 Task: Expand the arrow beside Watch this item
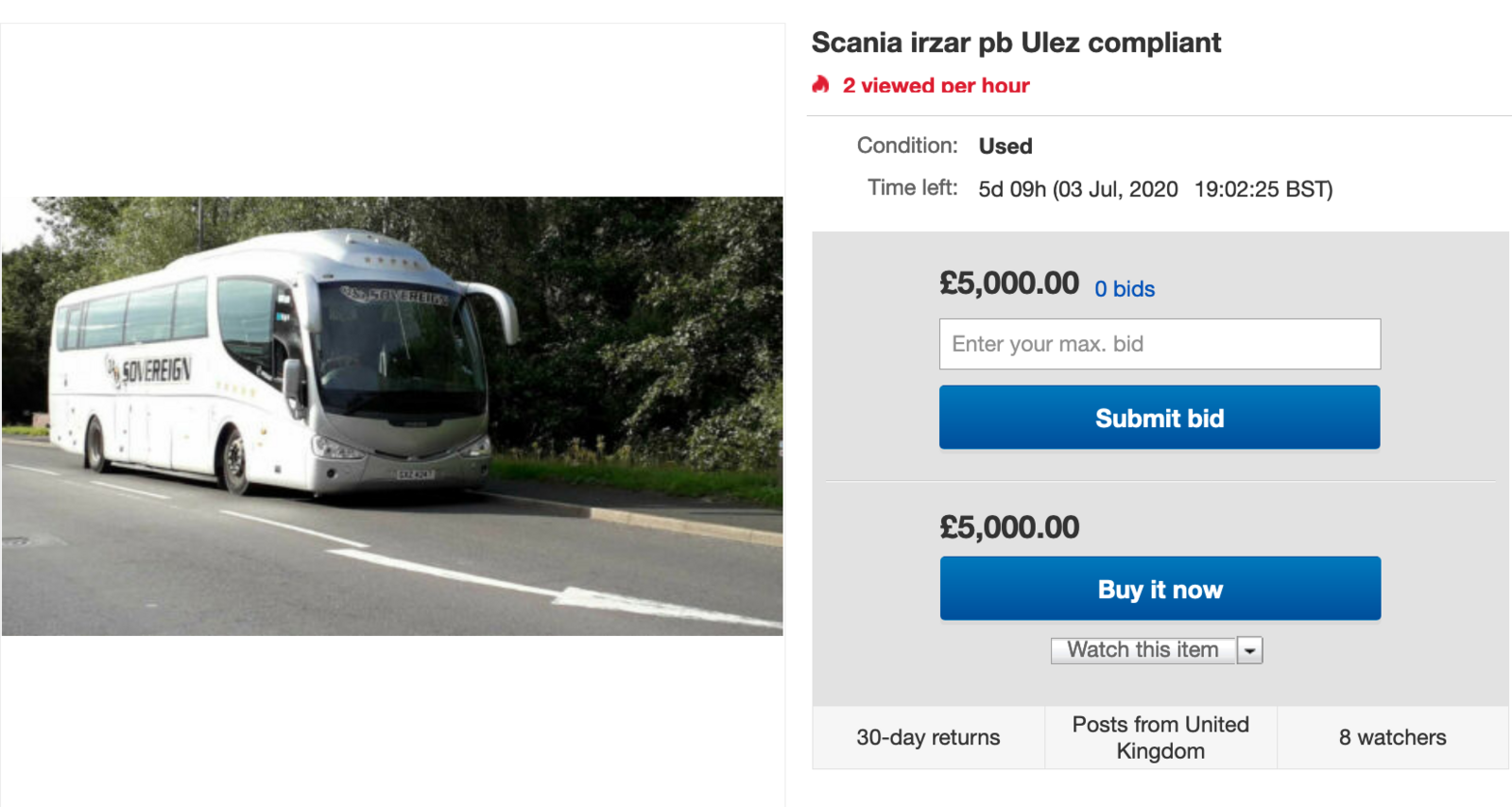pyautogui.click(x=1250, y=650)
